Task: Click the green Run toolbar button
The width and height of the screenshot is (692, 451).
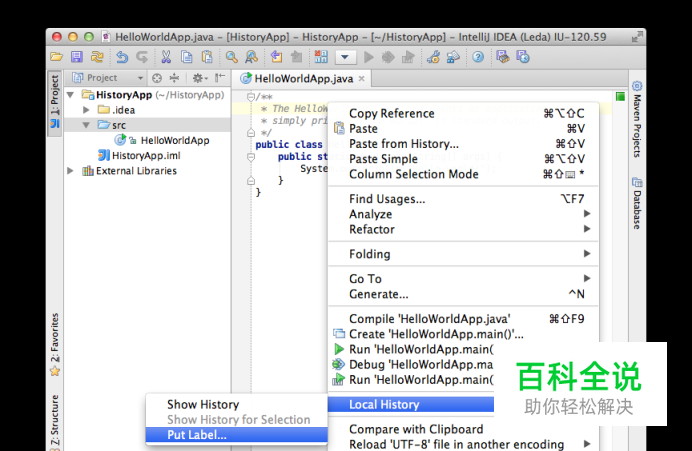Action: pyautogui.click(x=369, y=57)
